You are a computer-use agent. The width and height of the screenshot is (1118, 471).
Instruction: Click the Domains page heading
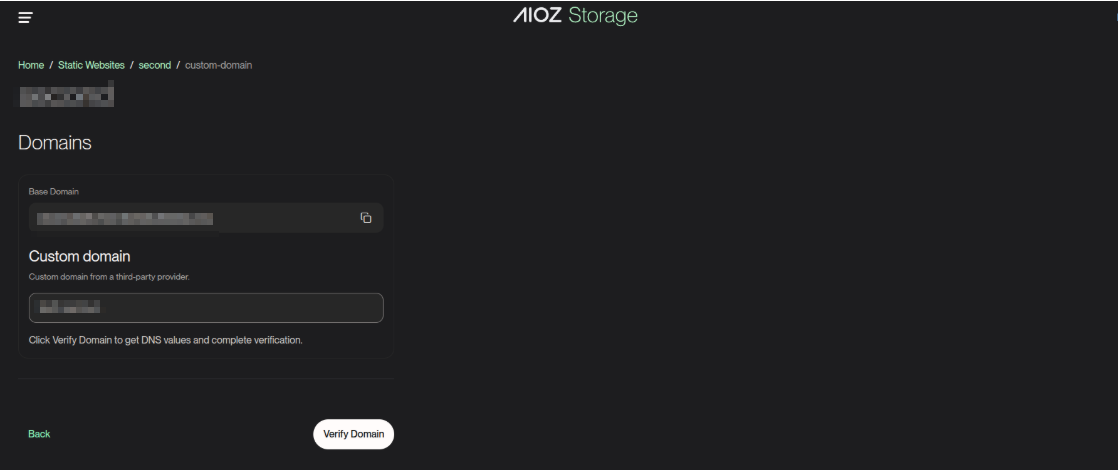point(55,143)
